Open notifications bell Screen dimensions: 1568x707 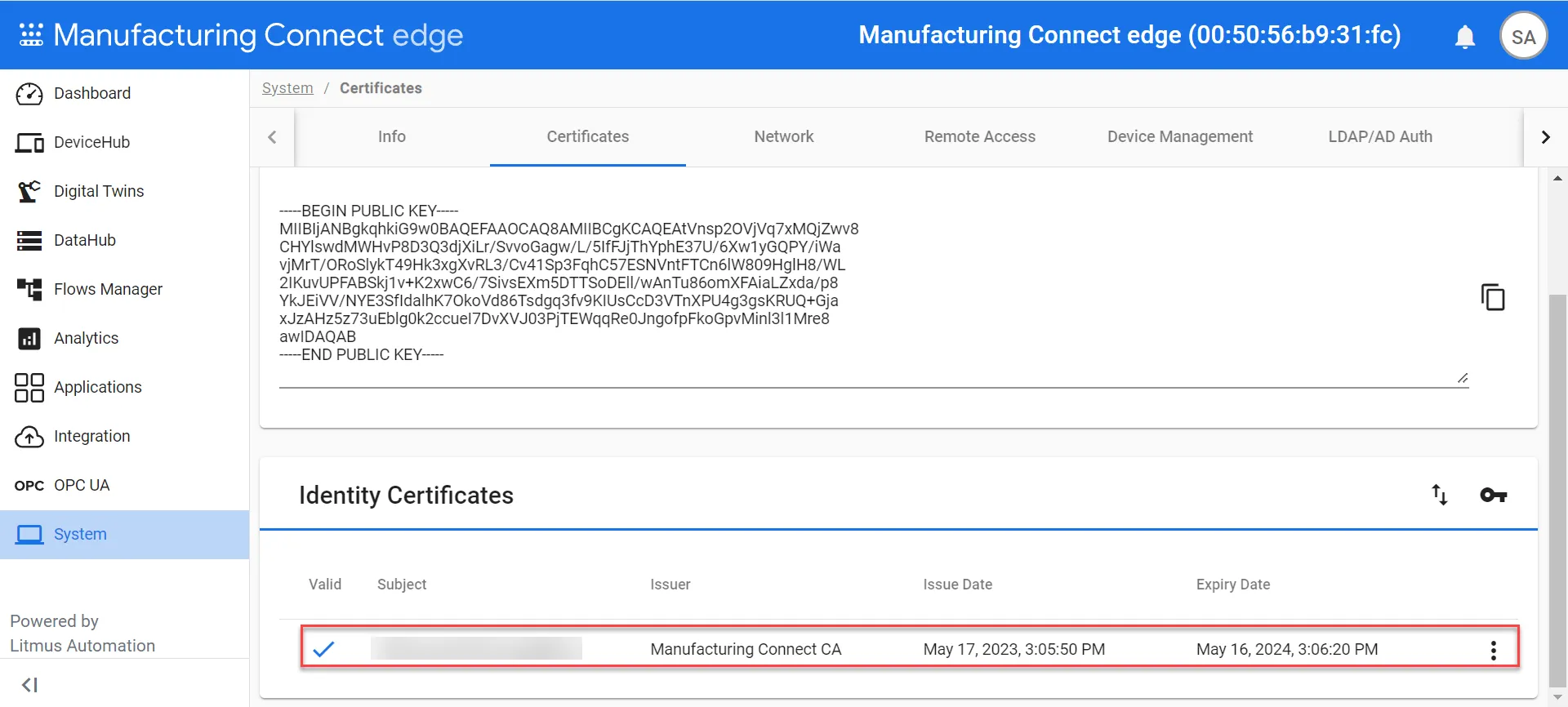coord(1465,37)
